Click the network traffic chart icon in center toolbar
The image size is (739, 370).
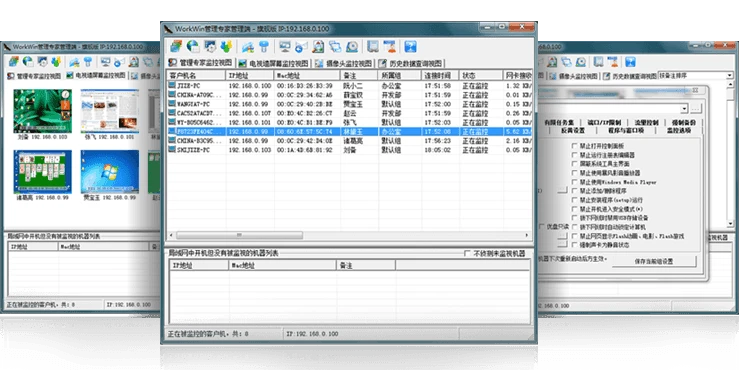[248, 46]
